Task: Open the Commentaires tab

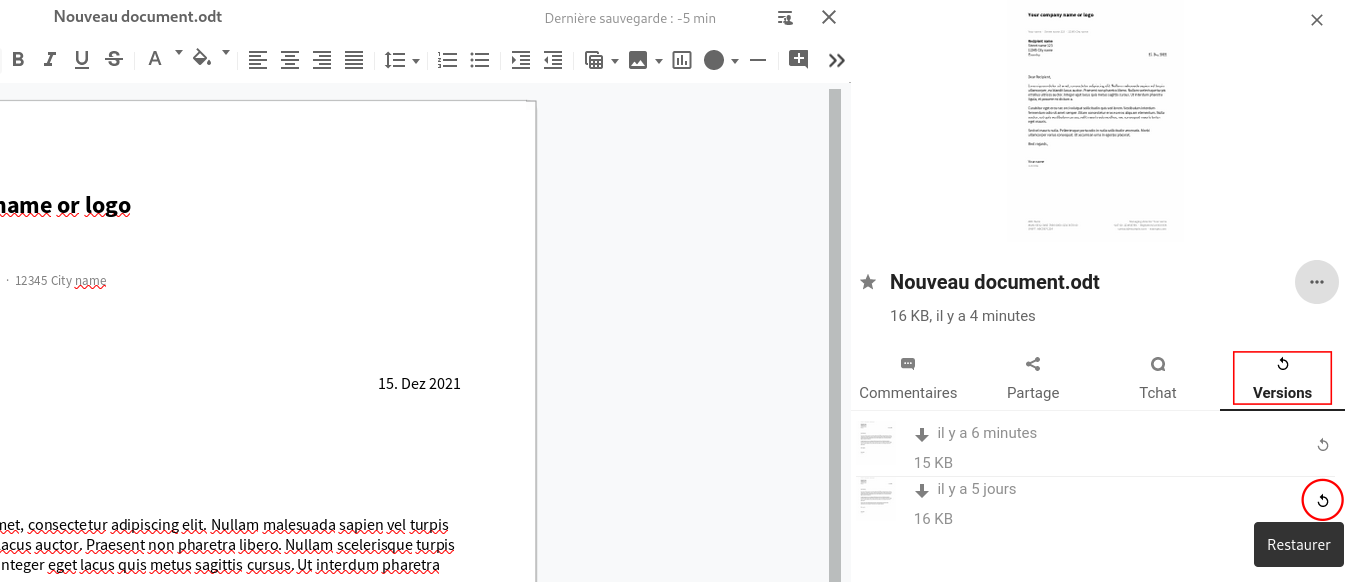Action: (x=908, y=378)
